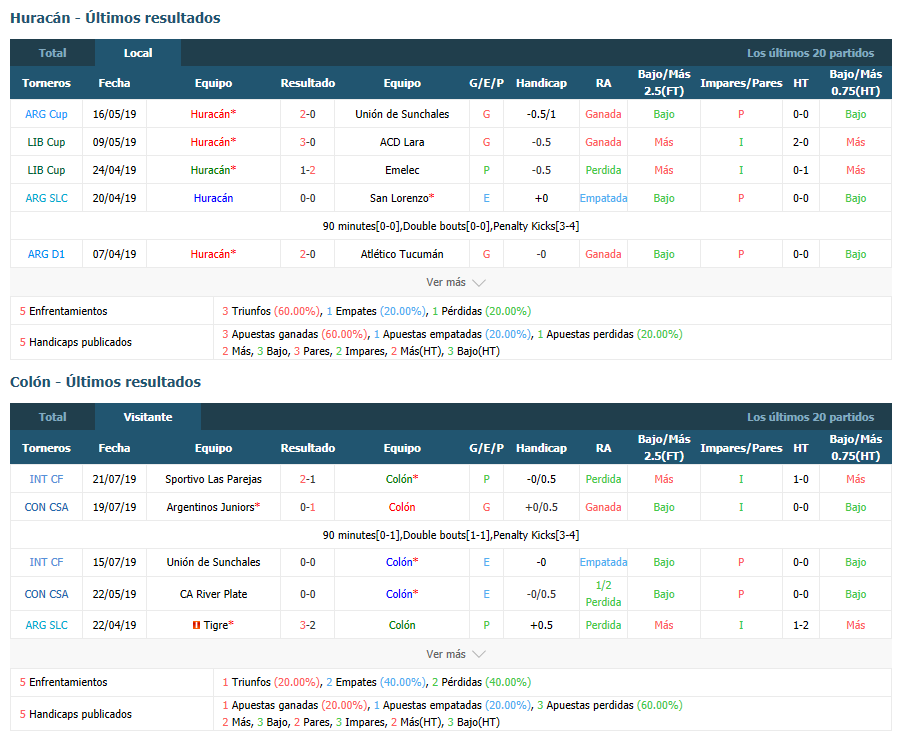Click the Impares/Pares column header in Colón table

click(741, 448)
